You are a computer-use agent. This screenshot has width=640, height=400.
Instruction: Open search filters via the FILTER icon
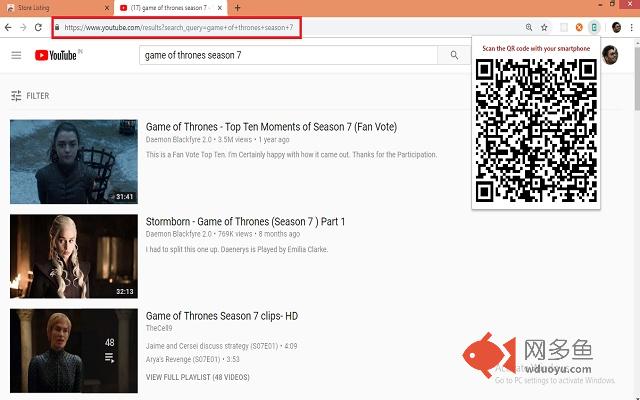[16, 96]
